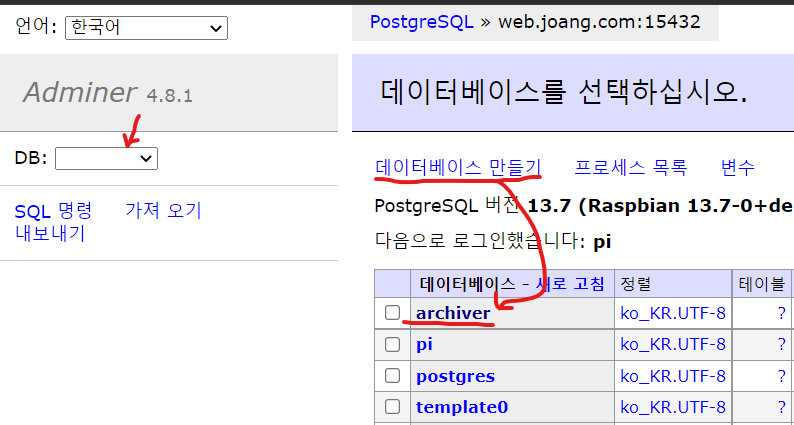Click ko_KR.UTF-8 collation in template0 row
The height and width of the screenshot is (425, 794).
point(673,407)
